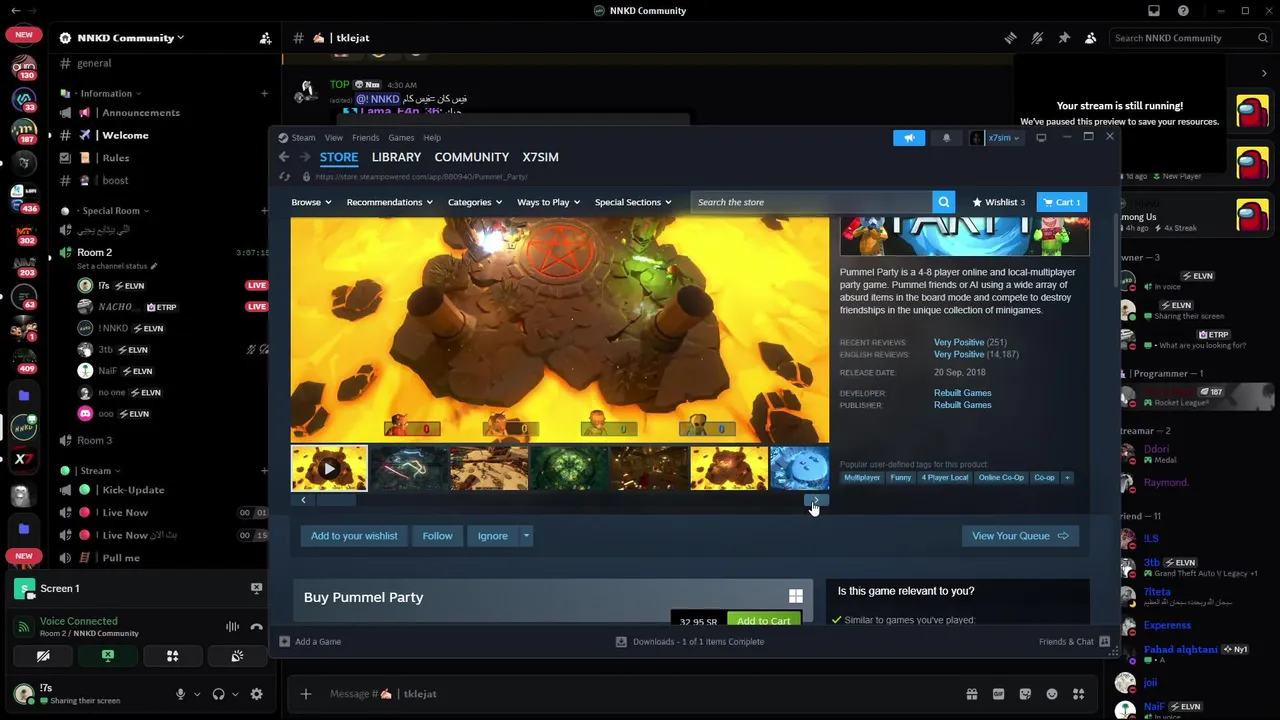Open x7sim account dropdown in Steam
Viewport: 1280px width, 720px height.
coord(996,138)
